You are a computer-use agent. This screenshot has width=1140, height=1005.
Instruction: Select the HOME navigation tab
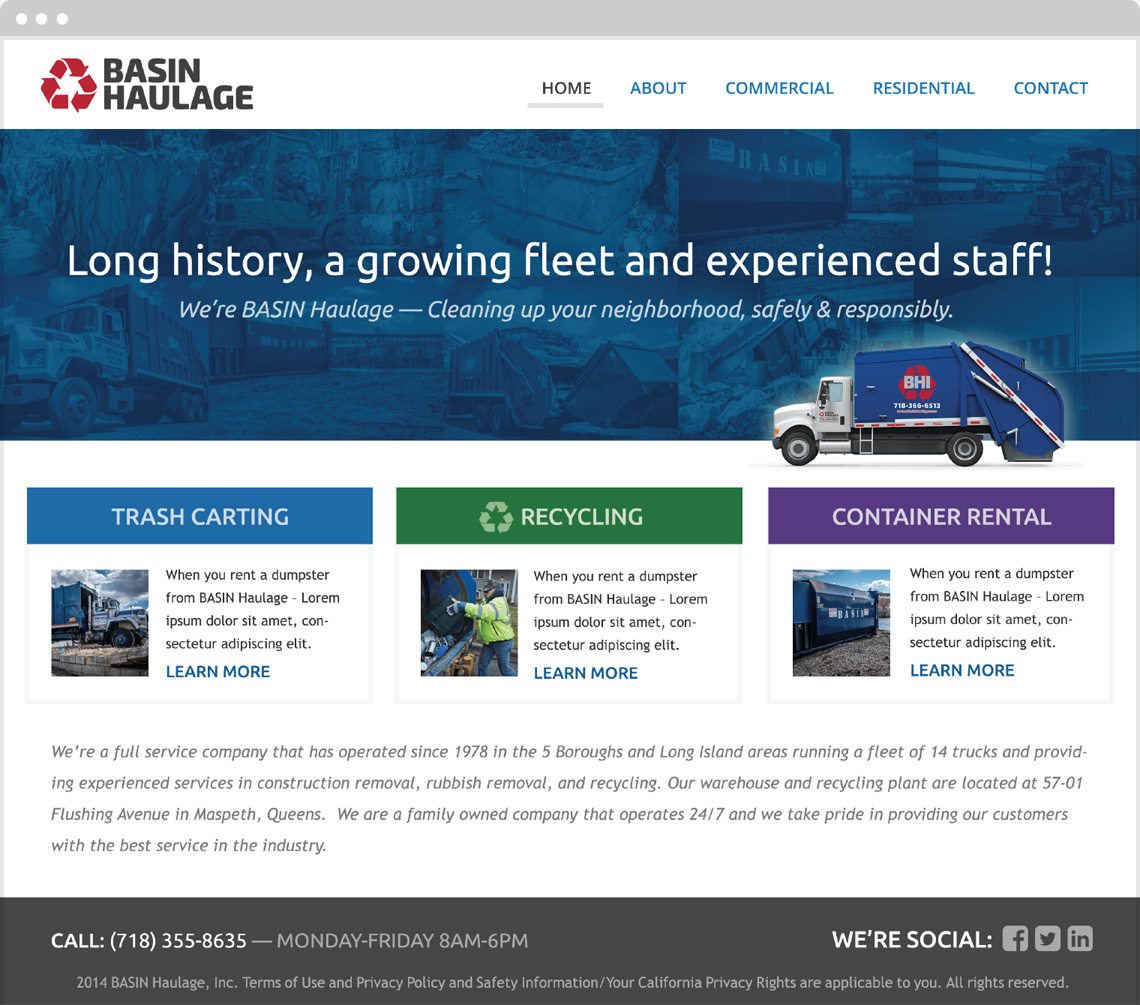[566, 89]
